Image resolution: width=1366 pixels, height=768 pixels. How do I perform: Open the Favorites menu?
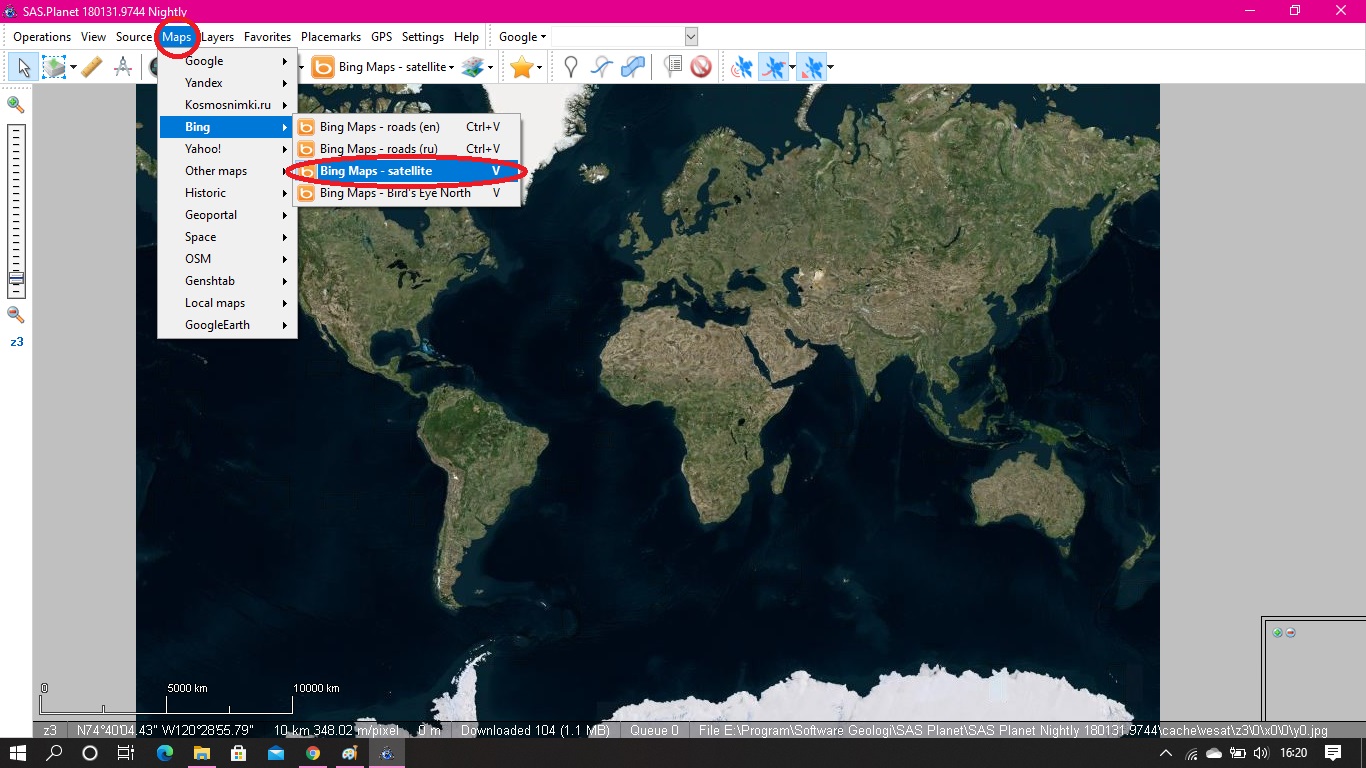(268, 37)
